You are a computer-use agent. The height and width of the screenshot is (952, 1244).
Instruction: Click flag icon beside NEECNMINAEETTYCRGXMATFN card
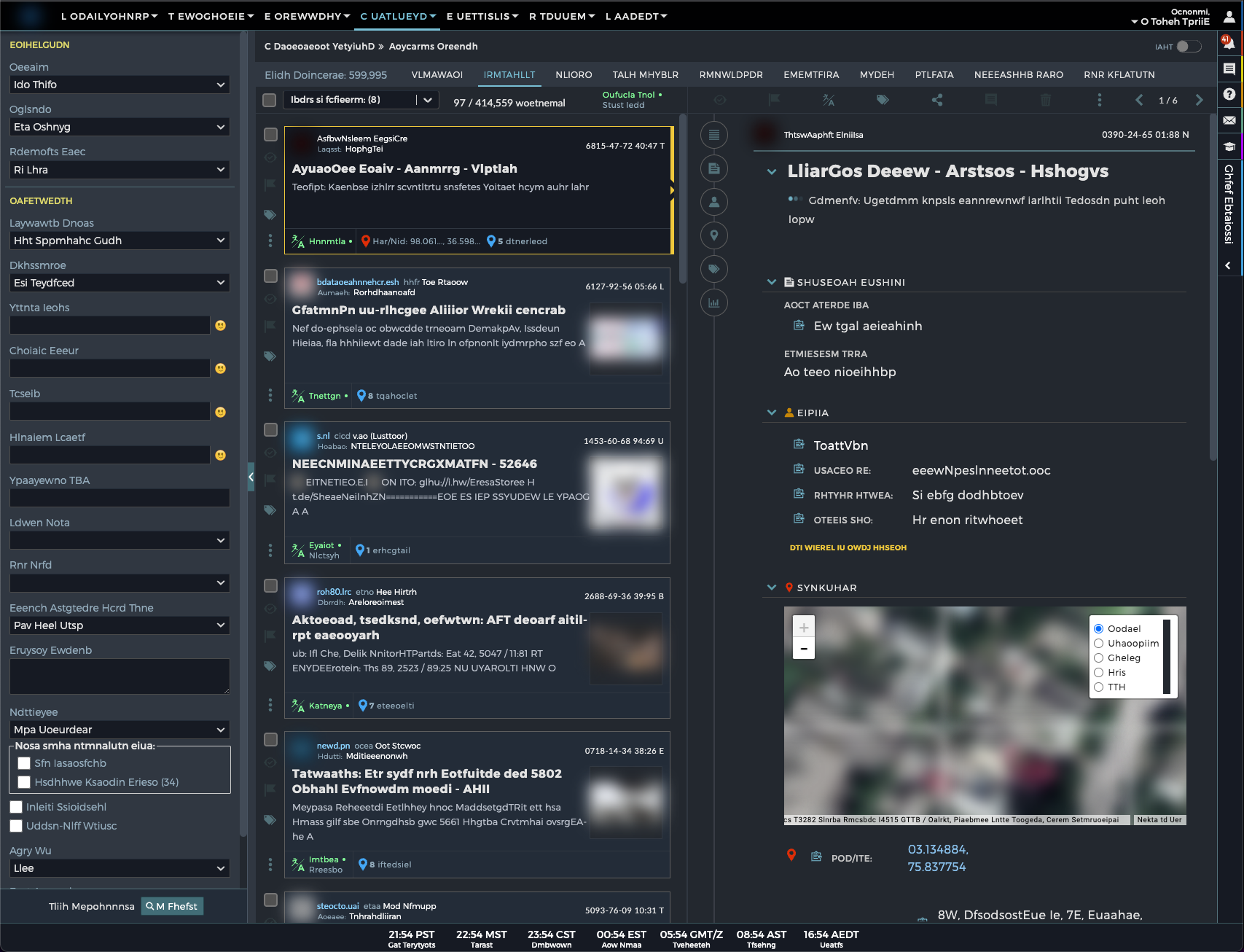(x=270, y=480)
